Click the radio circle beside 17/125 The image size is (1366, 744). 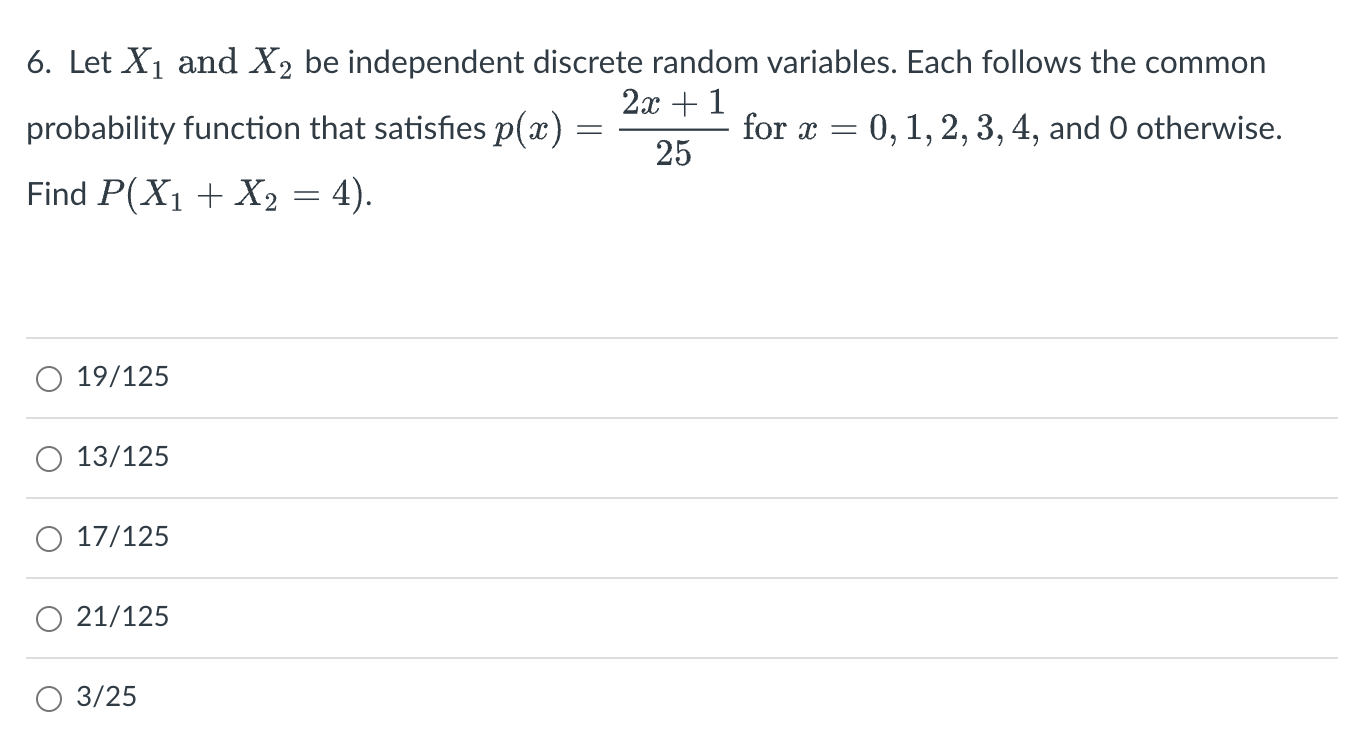coord(47,538)
